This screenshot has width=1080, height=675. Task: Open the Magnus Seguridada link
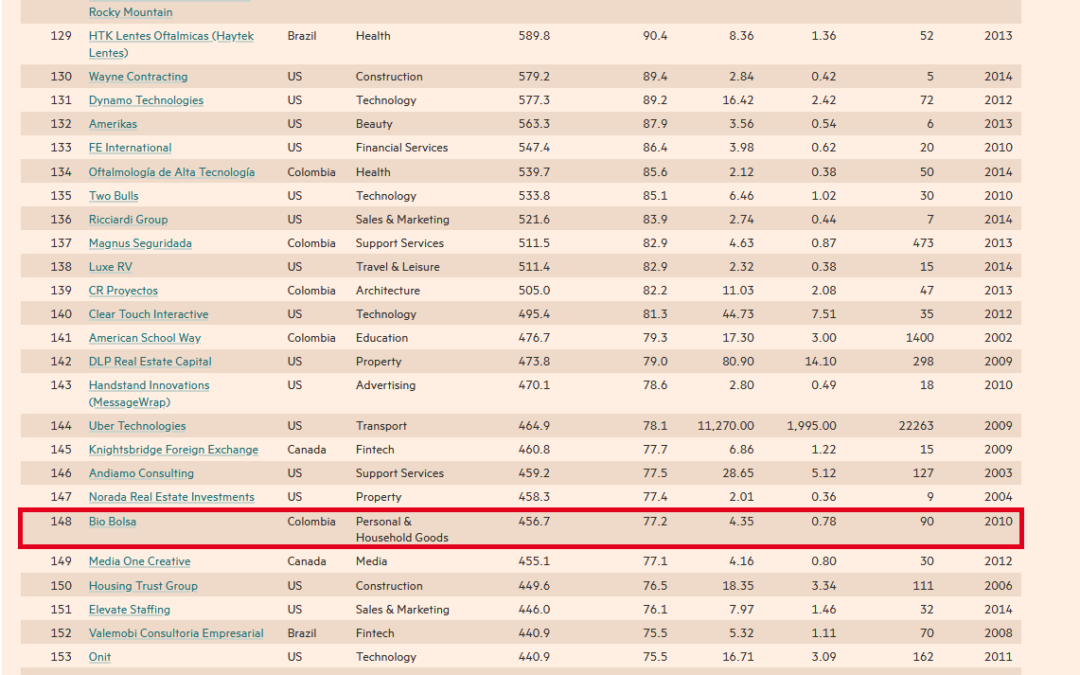[x=141, y=243]
